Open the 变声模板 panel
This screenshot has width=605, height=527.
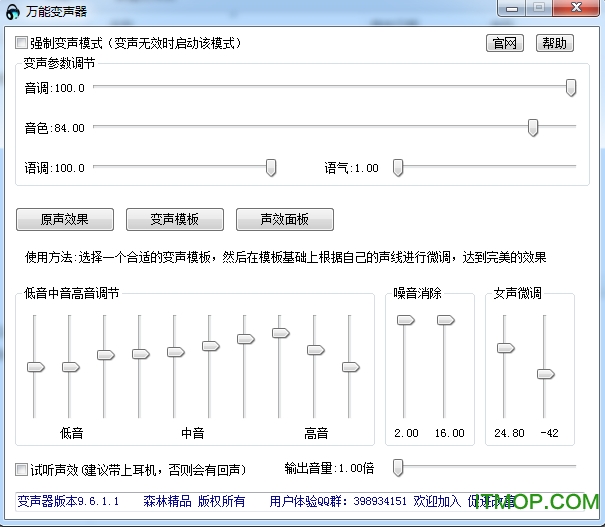coord(175,219)
